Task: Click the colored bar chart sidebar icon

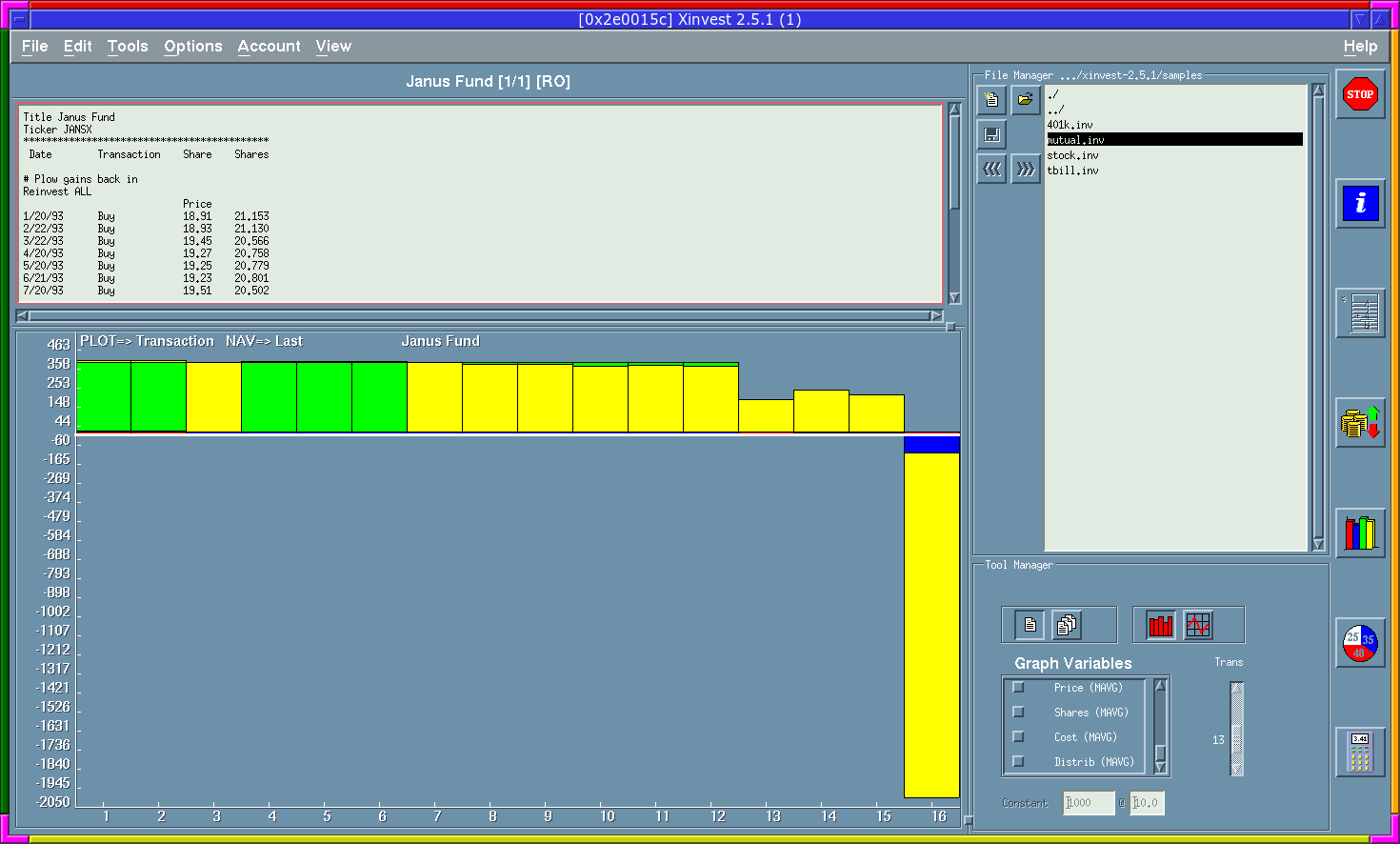Action: coord(1360,533)
